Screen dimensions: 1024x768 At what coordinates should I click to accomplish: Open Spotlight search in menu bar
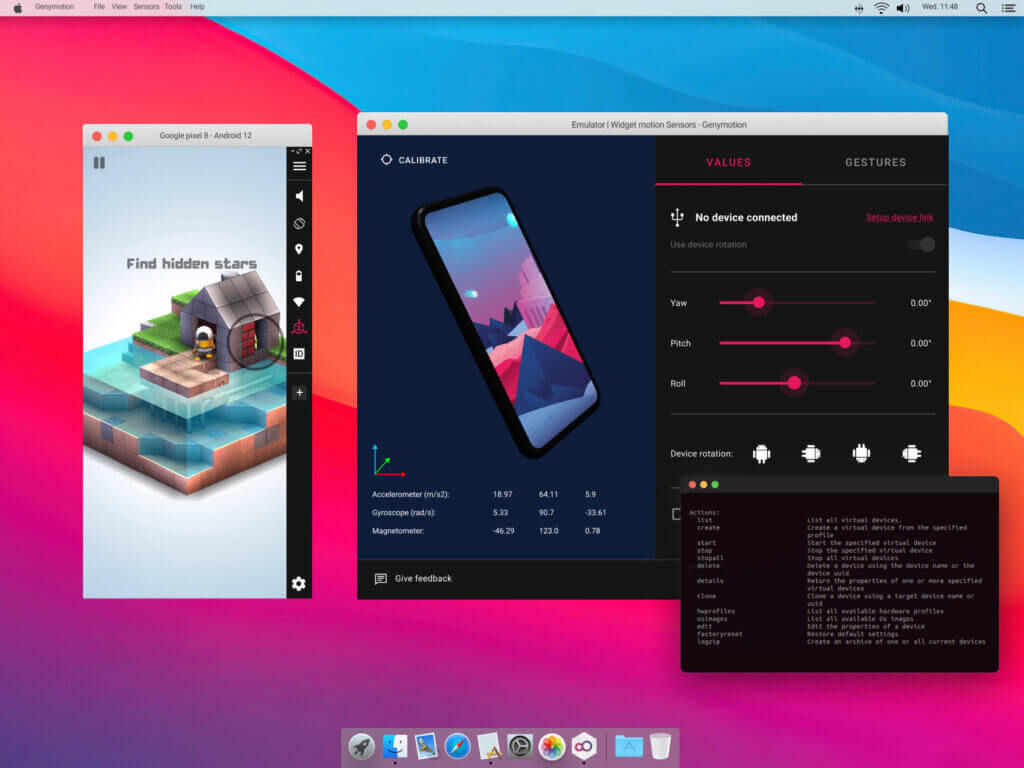[x=982, y=8]
